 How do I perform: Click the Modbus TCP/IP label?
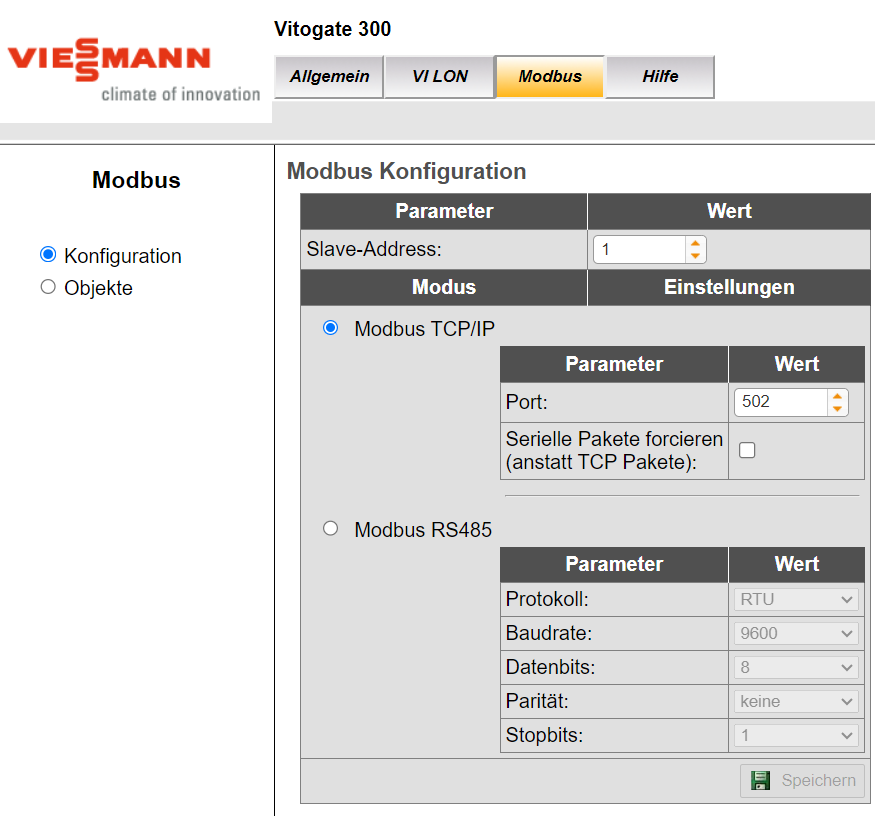[x=425, y=329]
